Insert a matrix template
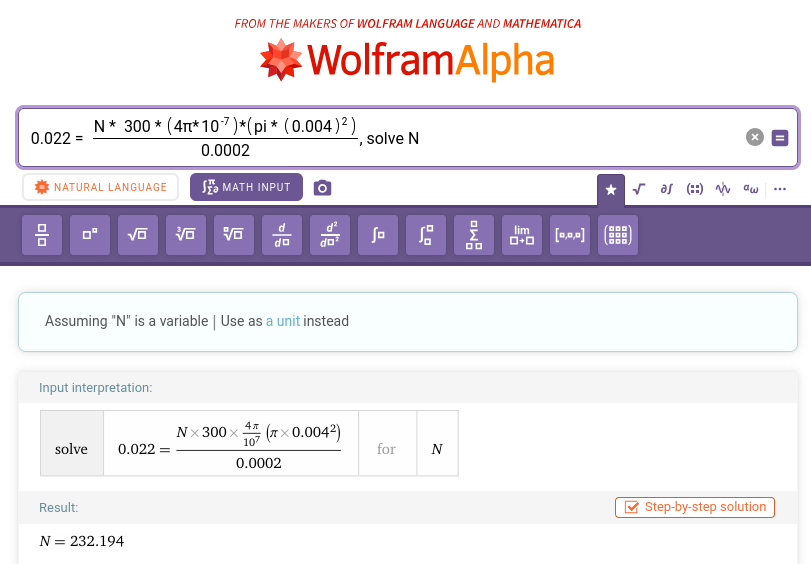Image resolution: width=811 pixels, height=564 pixels. 618,235
